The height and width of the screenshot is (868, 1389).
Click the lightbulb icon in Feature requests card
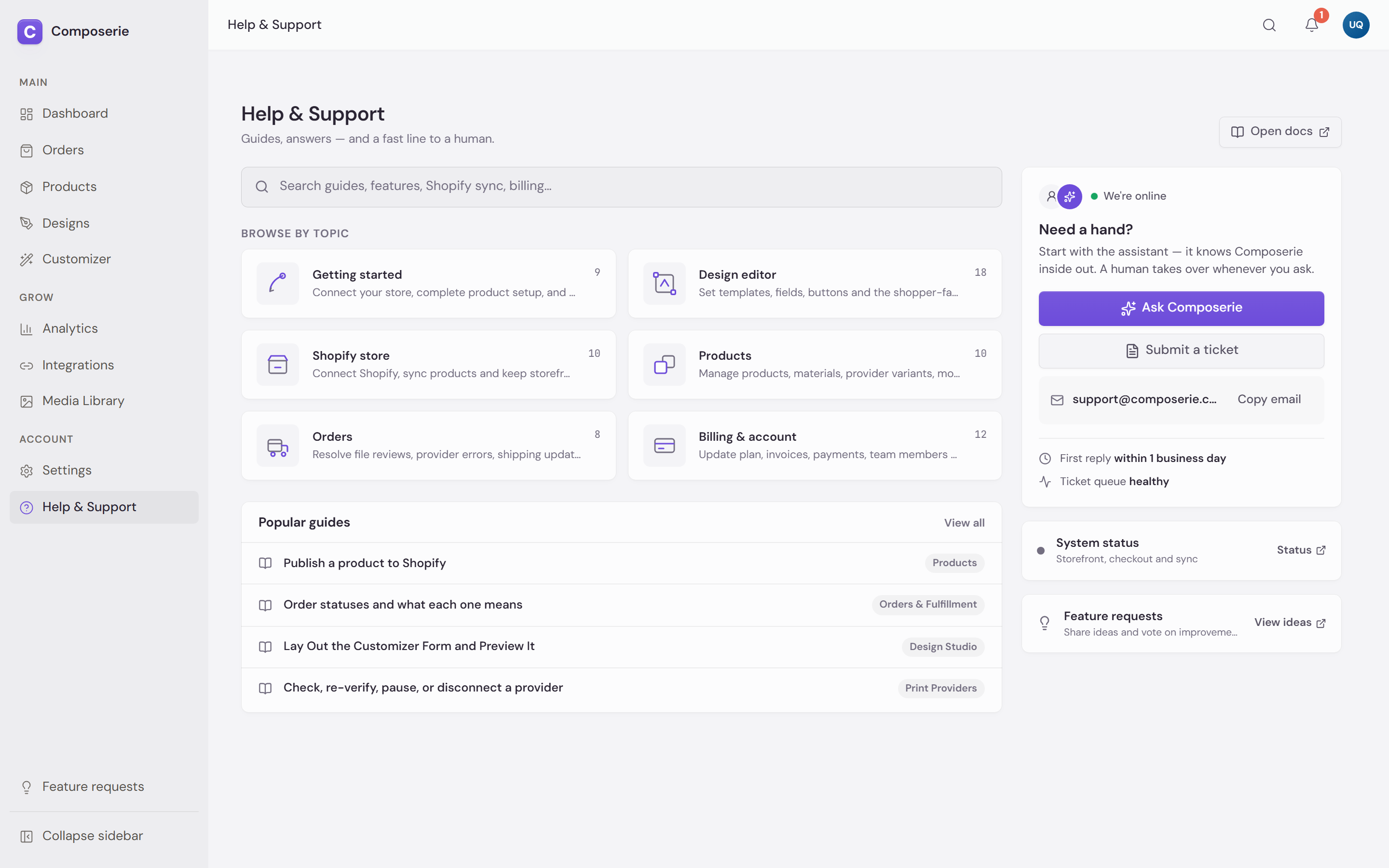pyautogui.click(x=1045, y=624)
